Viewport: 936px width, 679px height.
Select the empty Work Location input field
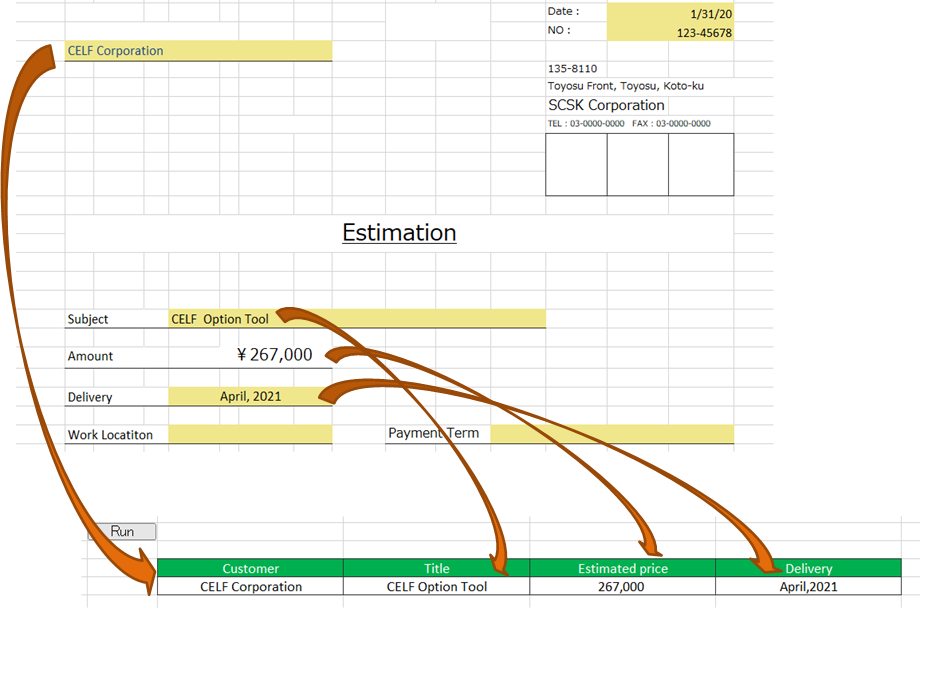point(249,434)
